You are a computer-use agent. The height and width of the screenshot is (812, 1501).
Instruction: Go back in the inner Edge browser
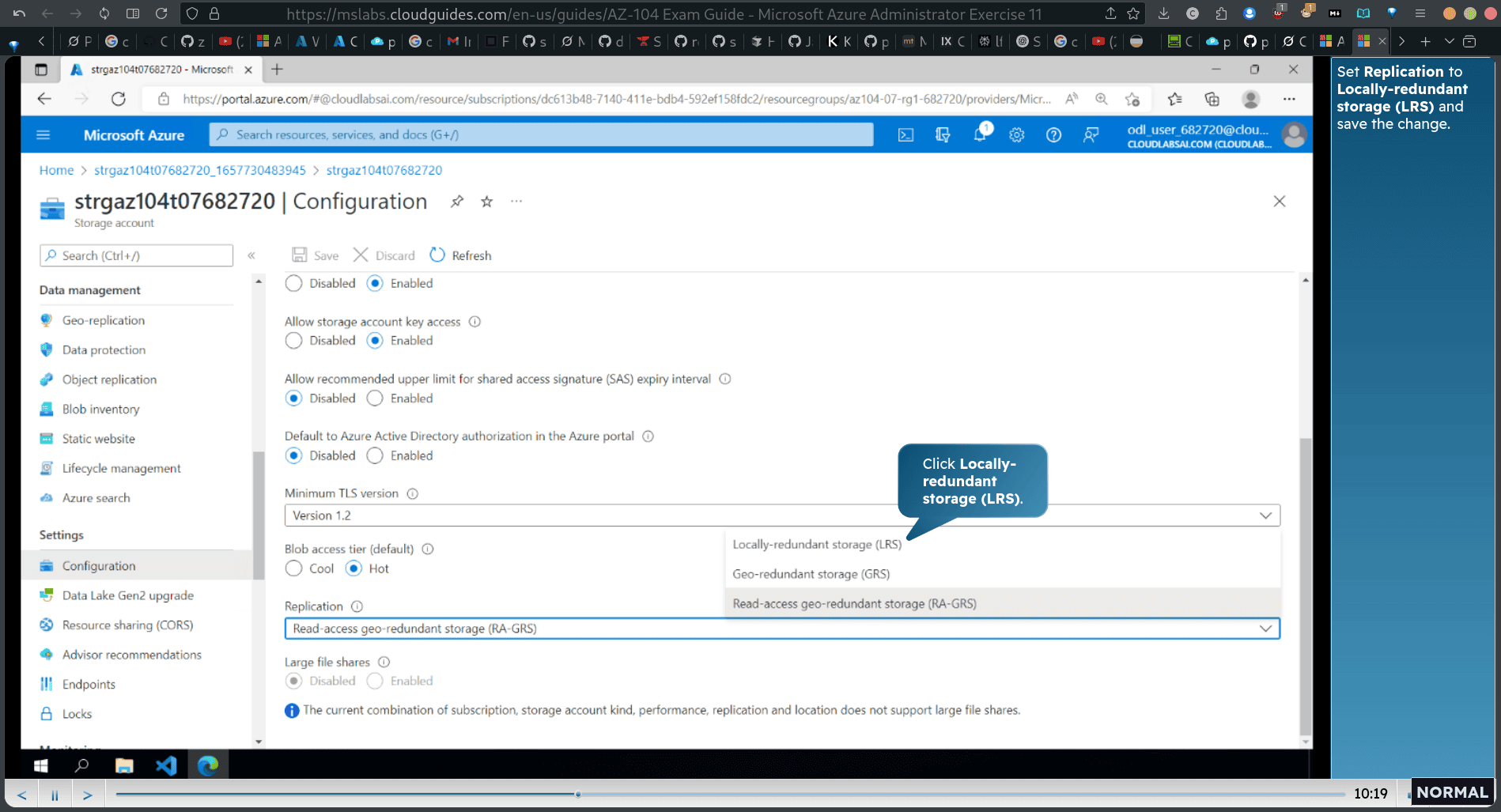coord(44,99)
